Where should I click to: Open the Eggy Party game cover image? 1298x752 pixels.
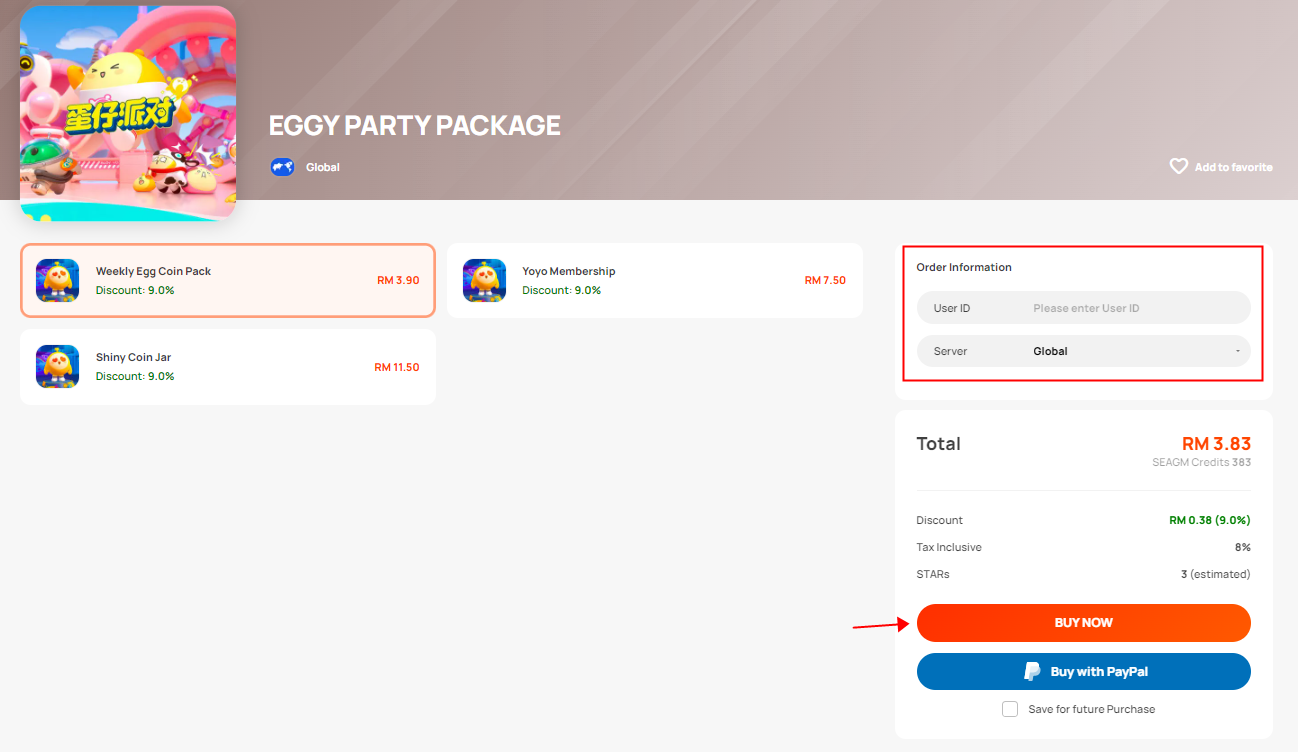click(128, 113)
